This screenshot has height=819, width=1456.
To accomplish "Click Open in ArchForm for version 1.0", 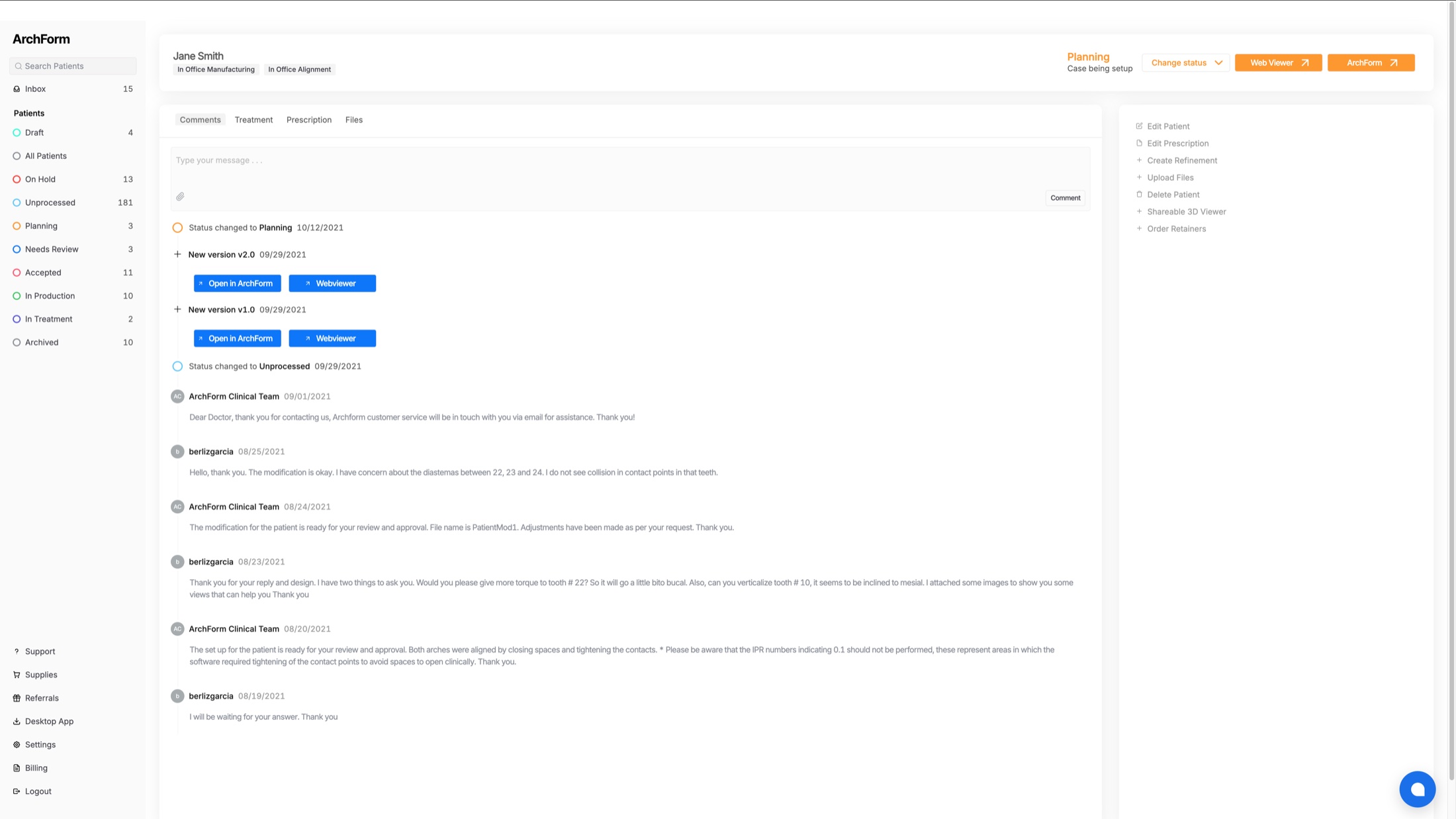I will pyautogui.click(x=237, y=338).
